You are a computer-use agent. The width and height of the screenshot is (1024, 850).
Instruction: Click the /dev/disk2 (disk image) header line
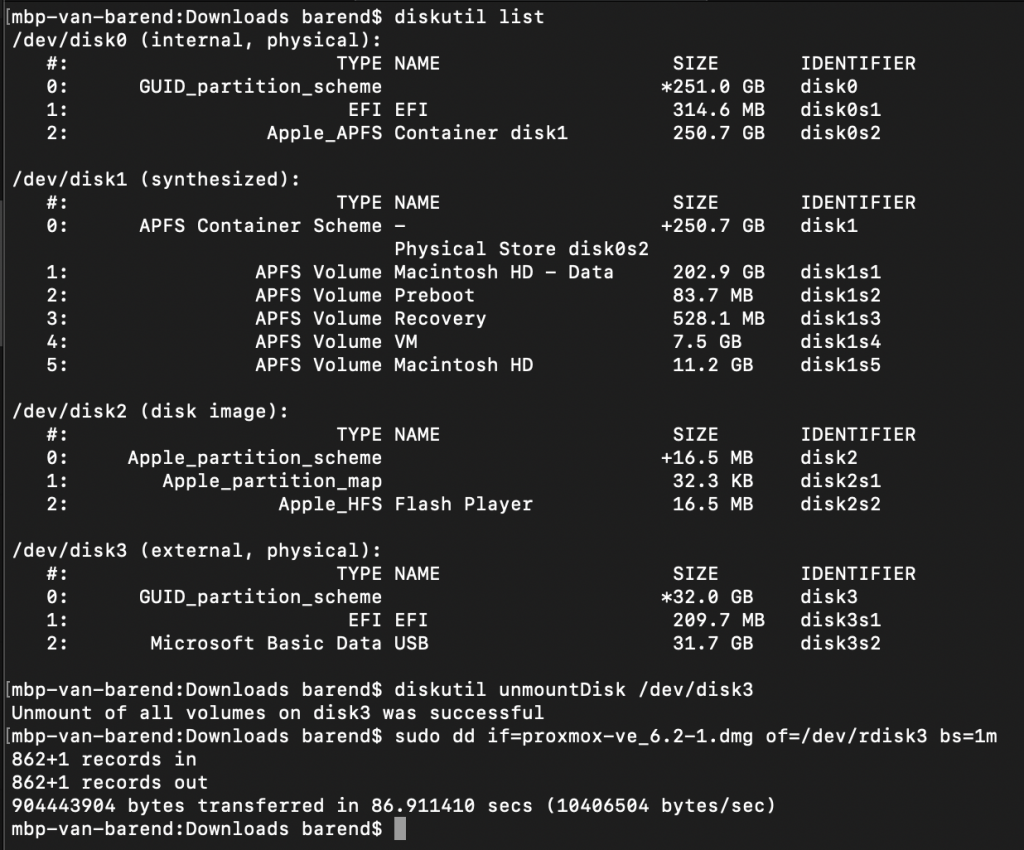(x=150, y=411)
